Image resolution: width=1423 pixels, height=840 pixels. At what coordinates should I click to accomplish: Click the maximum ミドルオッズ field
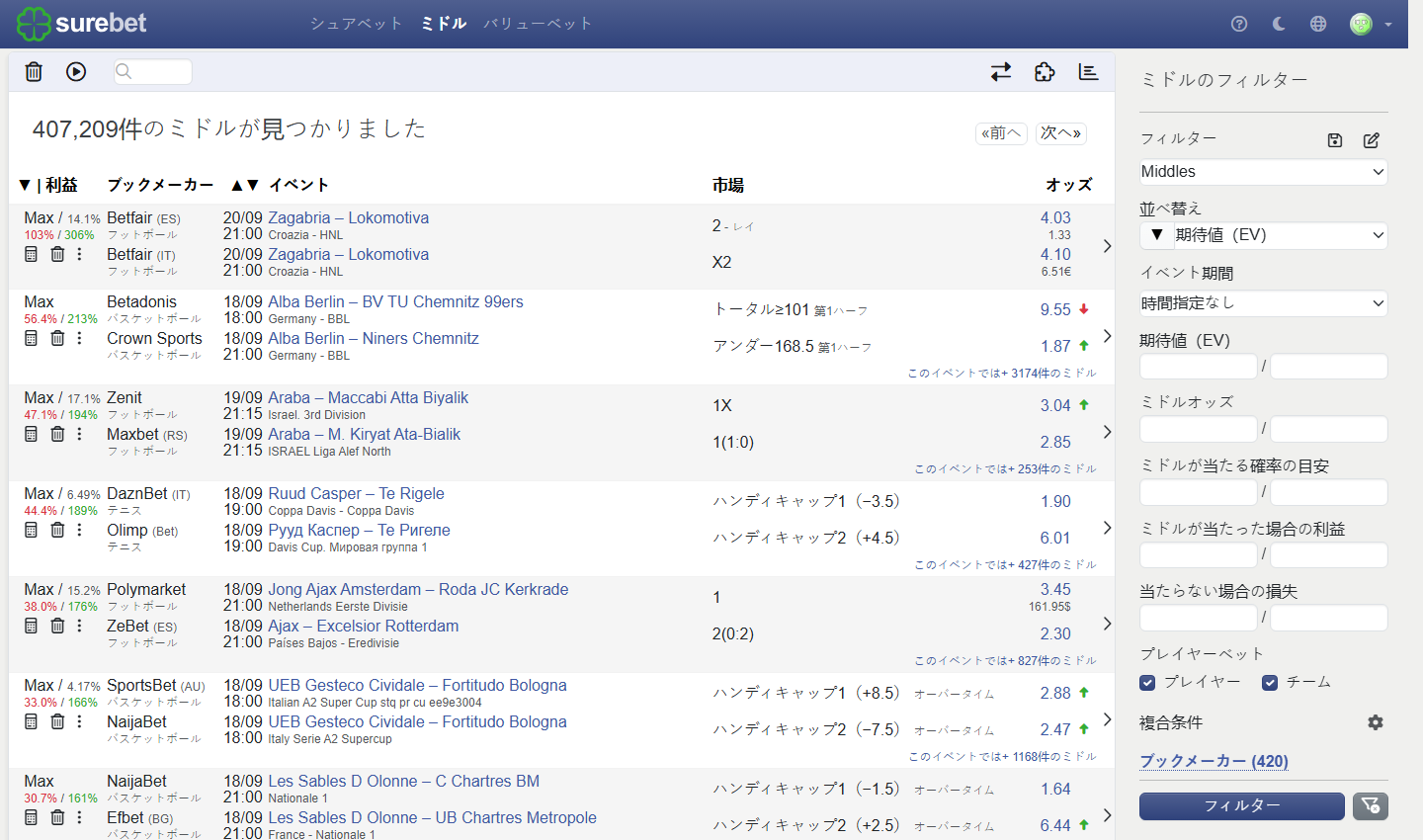1329,429
